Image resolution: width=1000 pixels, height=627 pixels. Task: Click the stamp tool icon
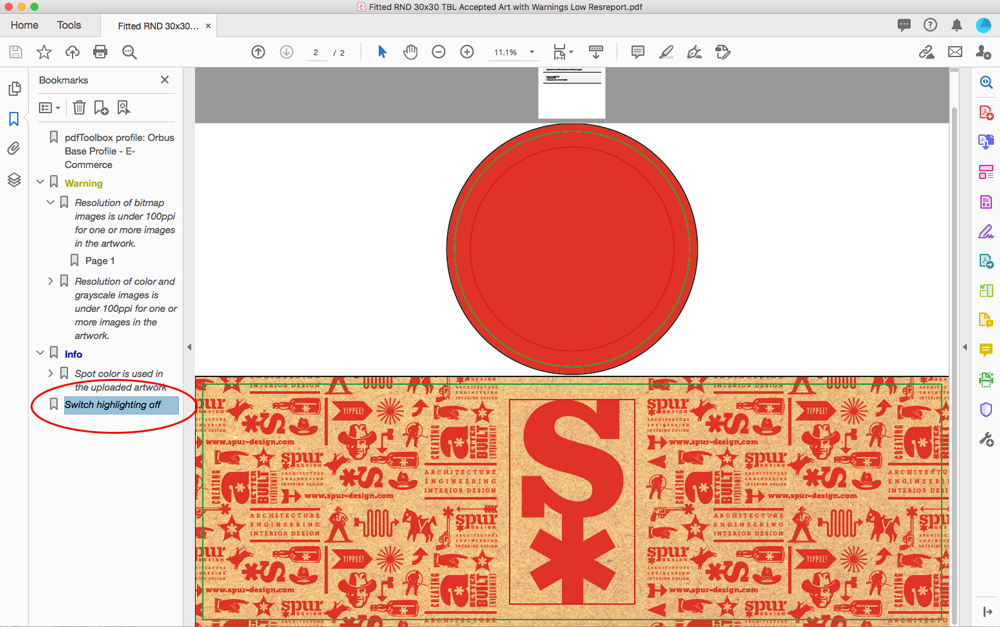point(723,52)
